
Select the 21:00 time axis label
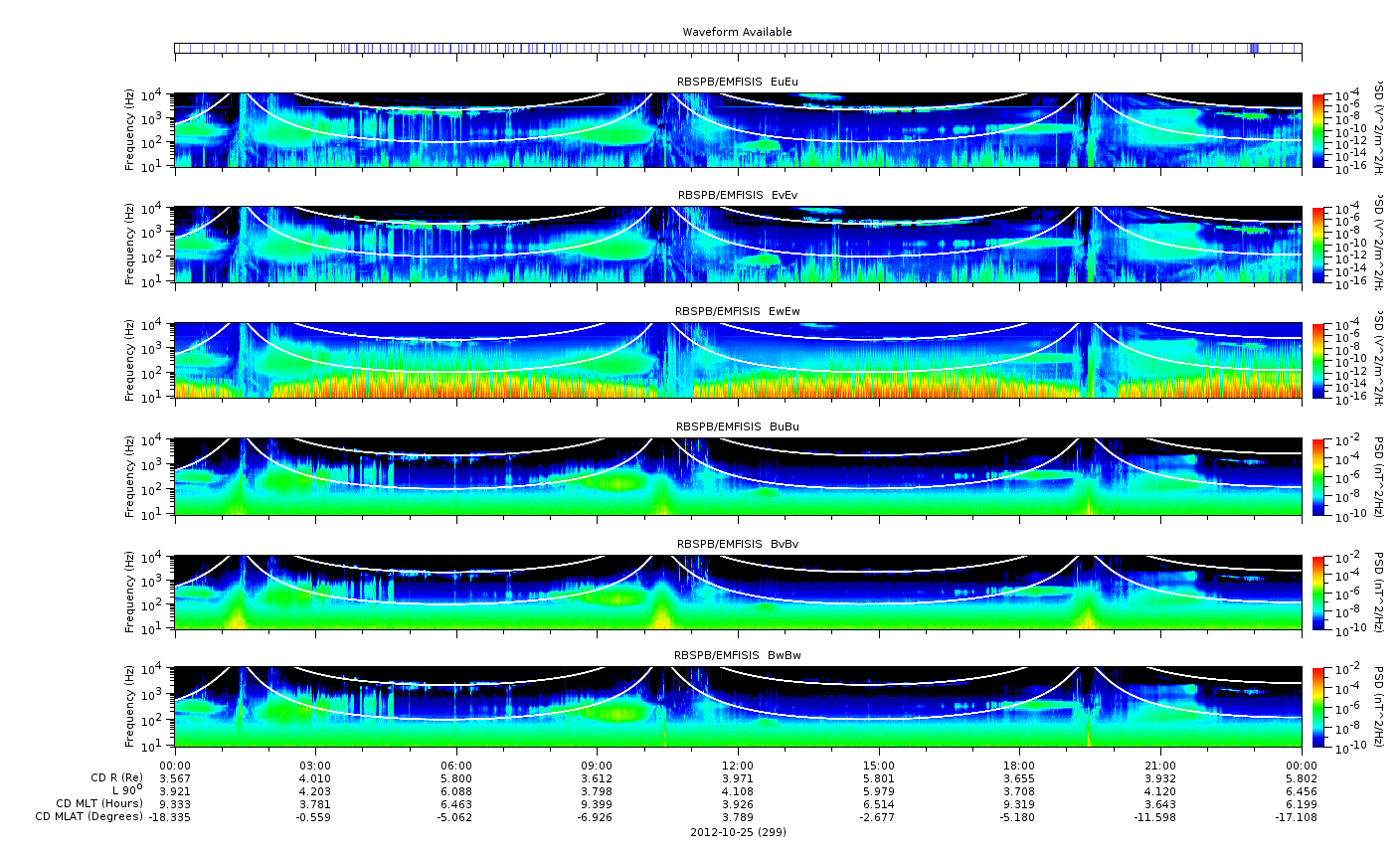(x=1160, y=766)
